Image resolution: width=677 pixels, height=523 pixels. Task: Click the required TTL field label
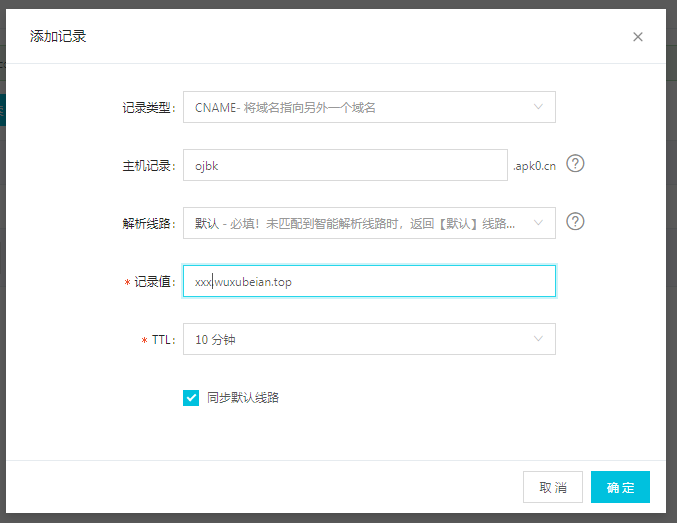162,340
